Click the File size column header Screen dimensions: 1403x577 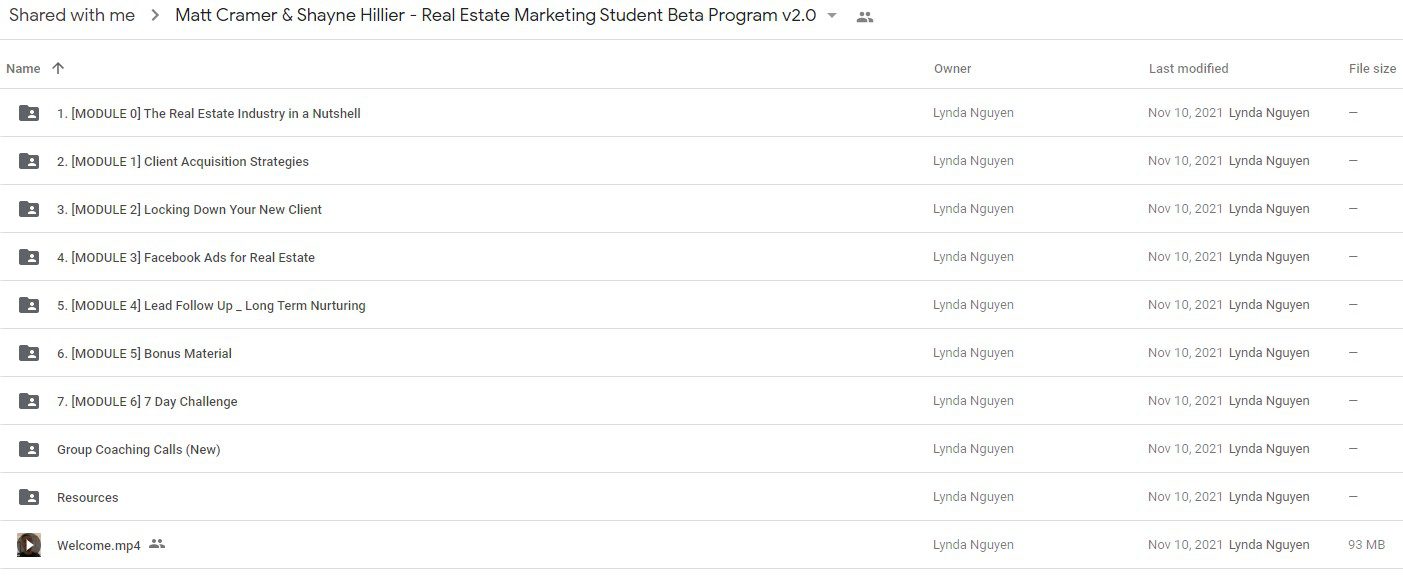tap(1372, 68)
